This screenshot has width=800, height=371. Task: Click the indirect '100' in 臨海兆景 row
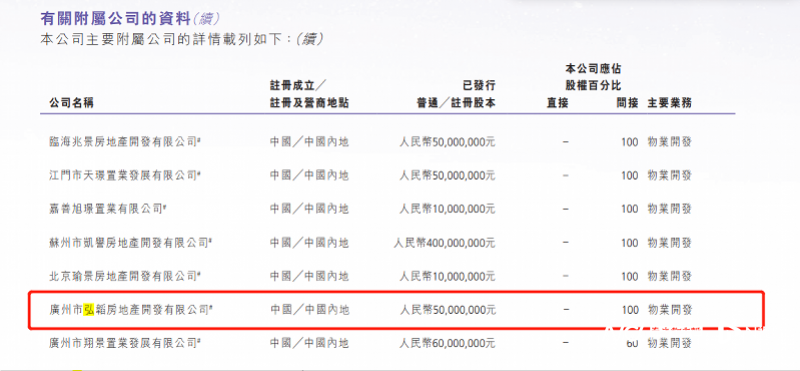(630, 142)
